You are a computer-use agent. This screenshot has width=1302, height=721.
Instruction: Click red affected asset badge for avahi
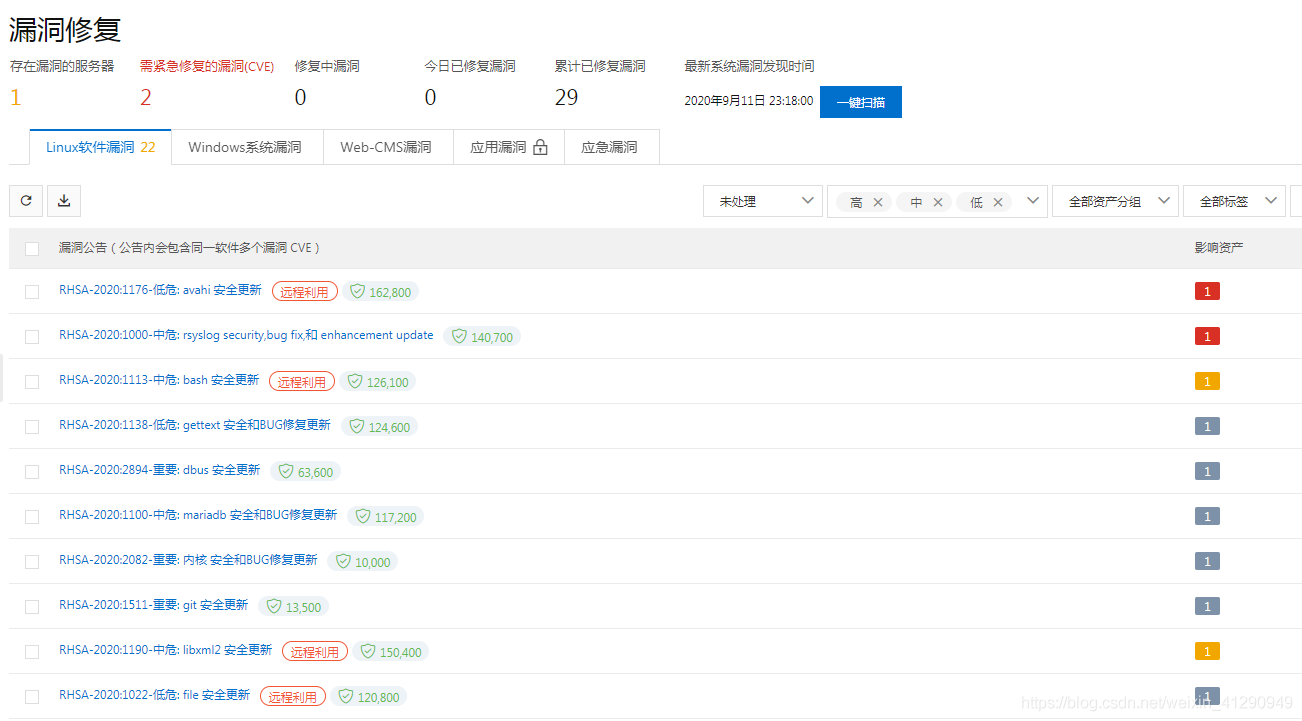[x=1207, y=292]
